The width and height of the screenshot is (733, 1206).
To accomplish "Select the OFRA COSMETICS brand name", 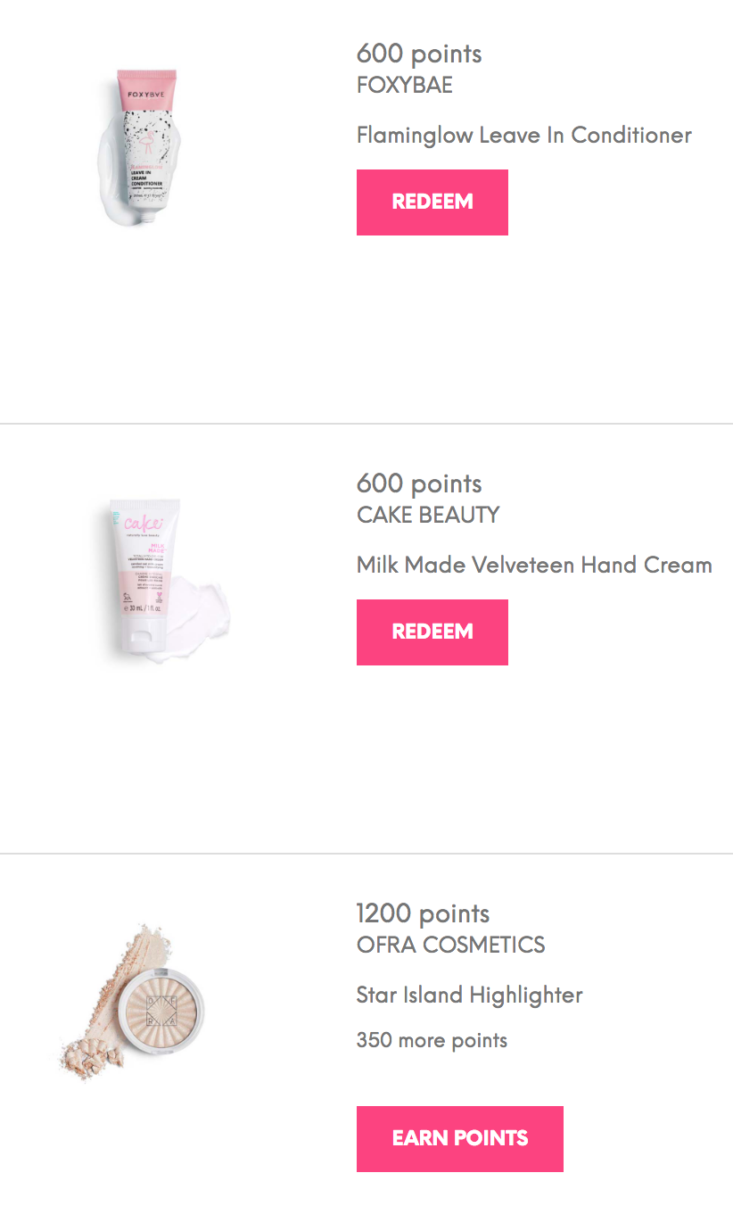I will [x=451, y=945].
